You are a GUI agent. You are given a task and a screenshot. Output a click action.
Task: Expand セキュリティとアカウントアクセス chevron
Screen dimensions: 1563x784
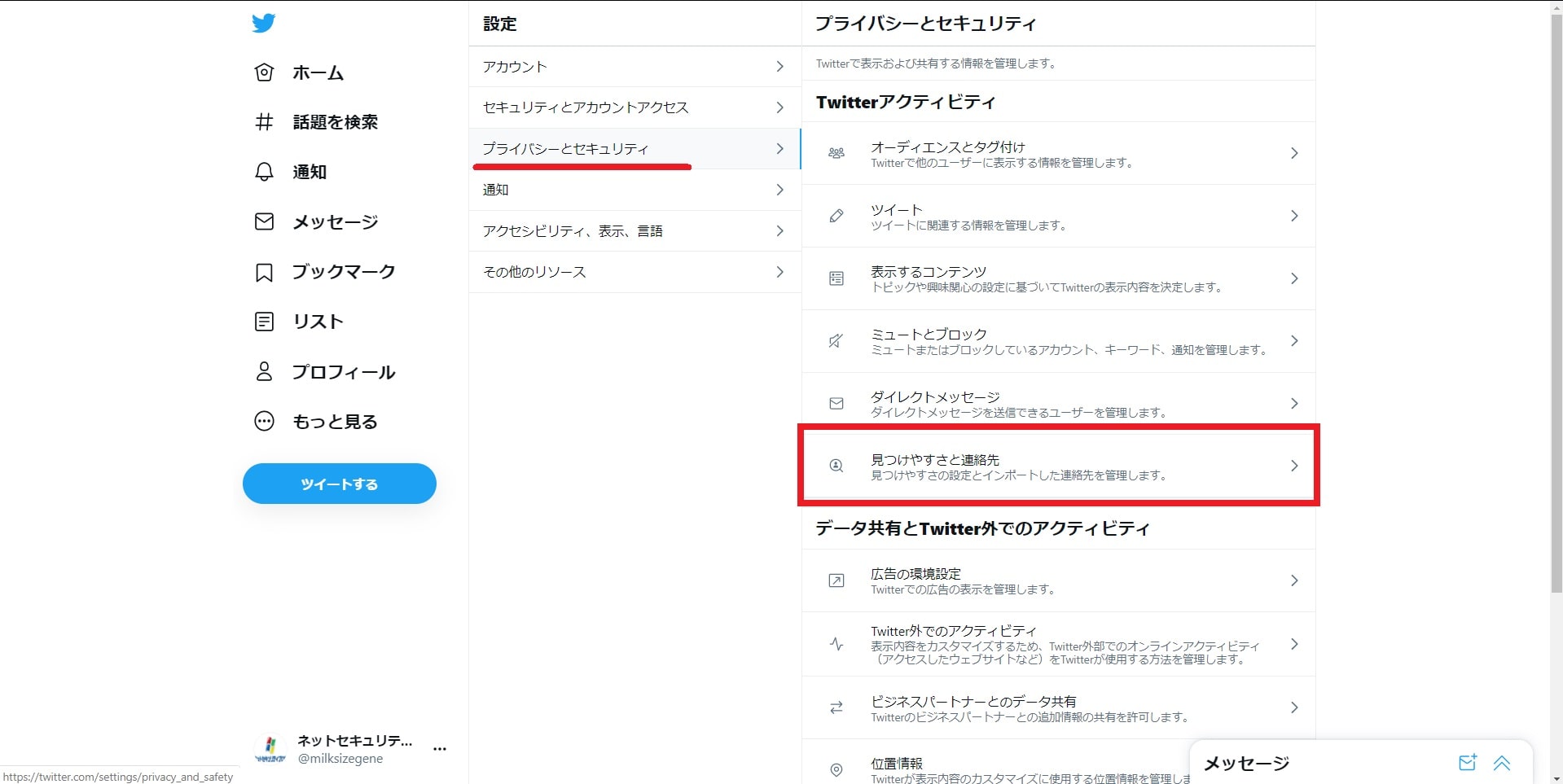(x=780, y=107)
